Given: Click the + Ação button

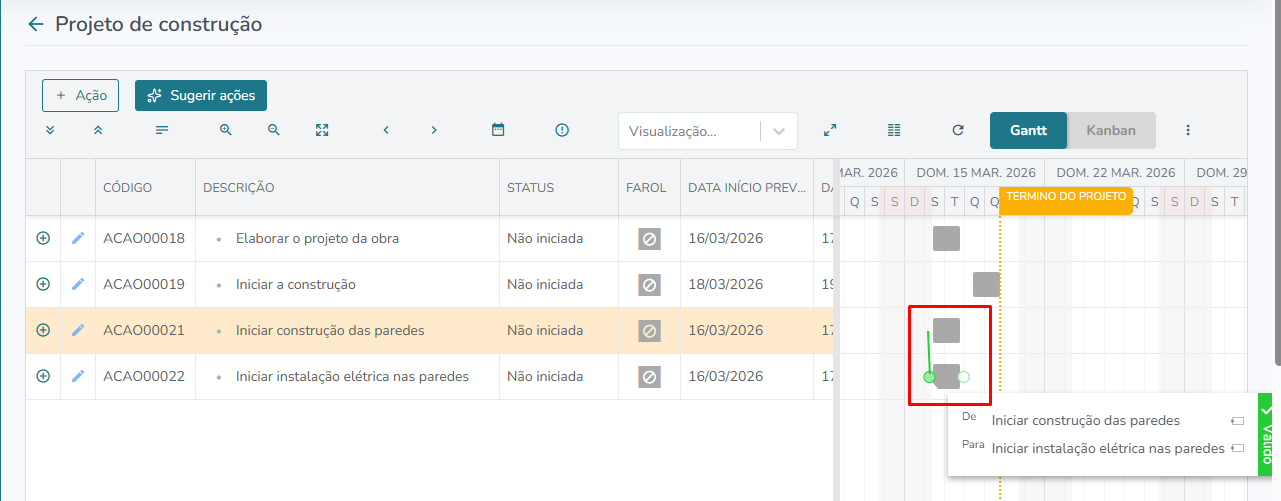Looking at the screenshot, I should tap(81, 95).
